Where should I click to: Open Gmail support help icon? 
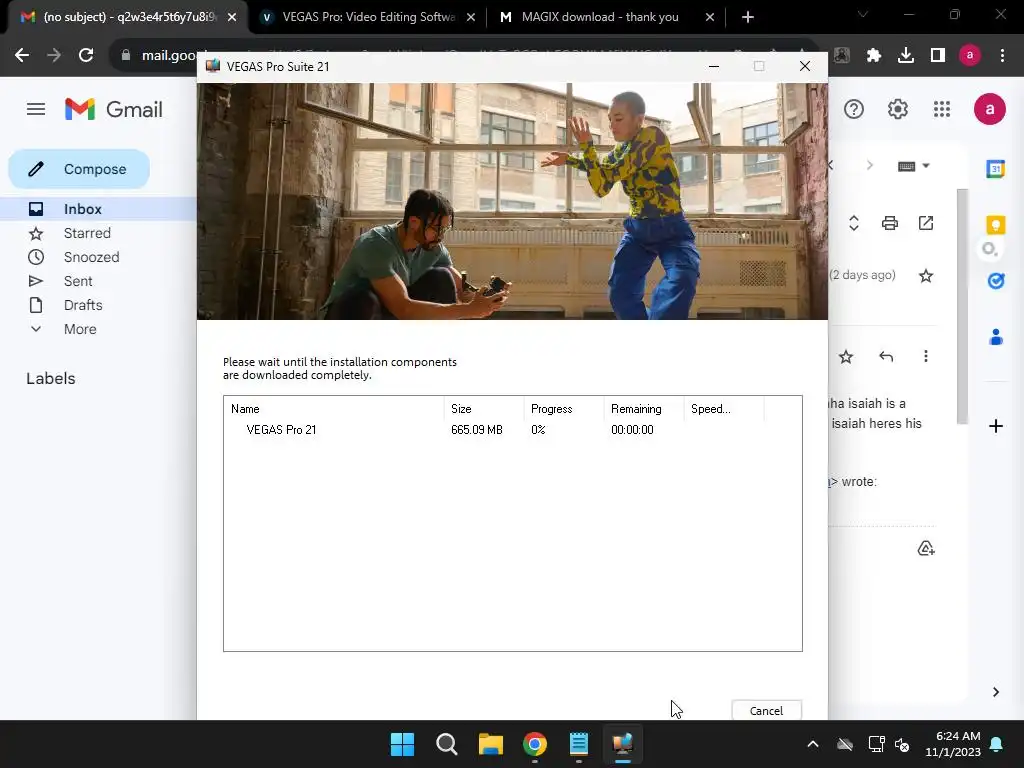pyautogui.click(x=854, y=109)
